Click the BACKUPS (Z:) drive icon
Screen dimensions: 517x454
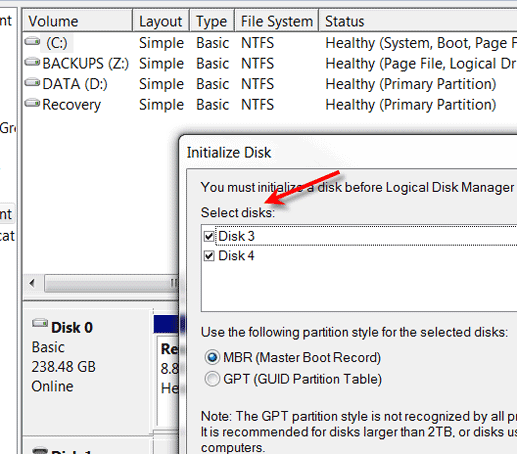point(32,62)
